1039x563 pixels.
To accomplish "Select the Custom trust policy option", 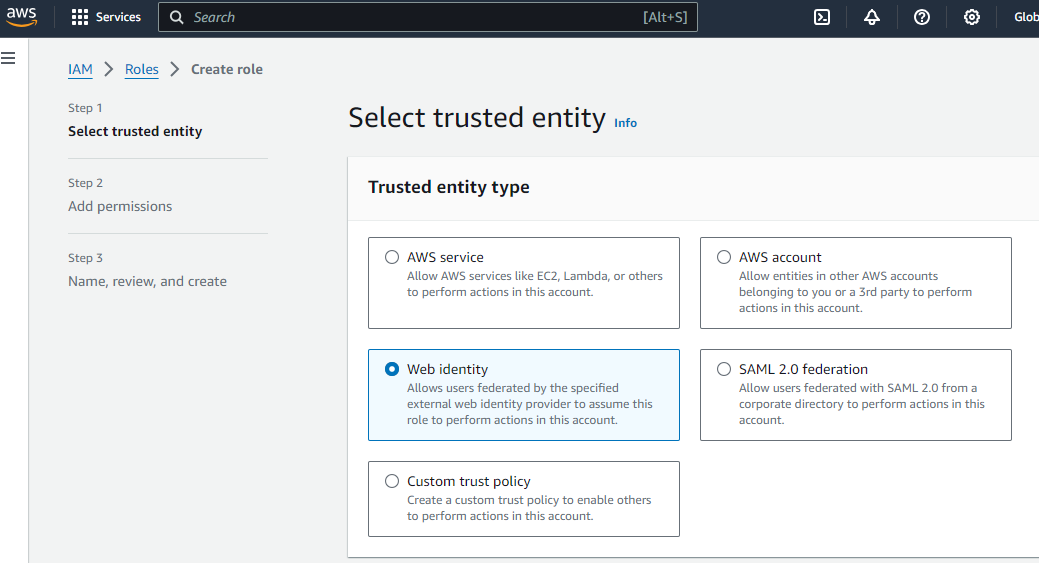I will (x=392, y=481).
